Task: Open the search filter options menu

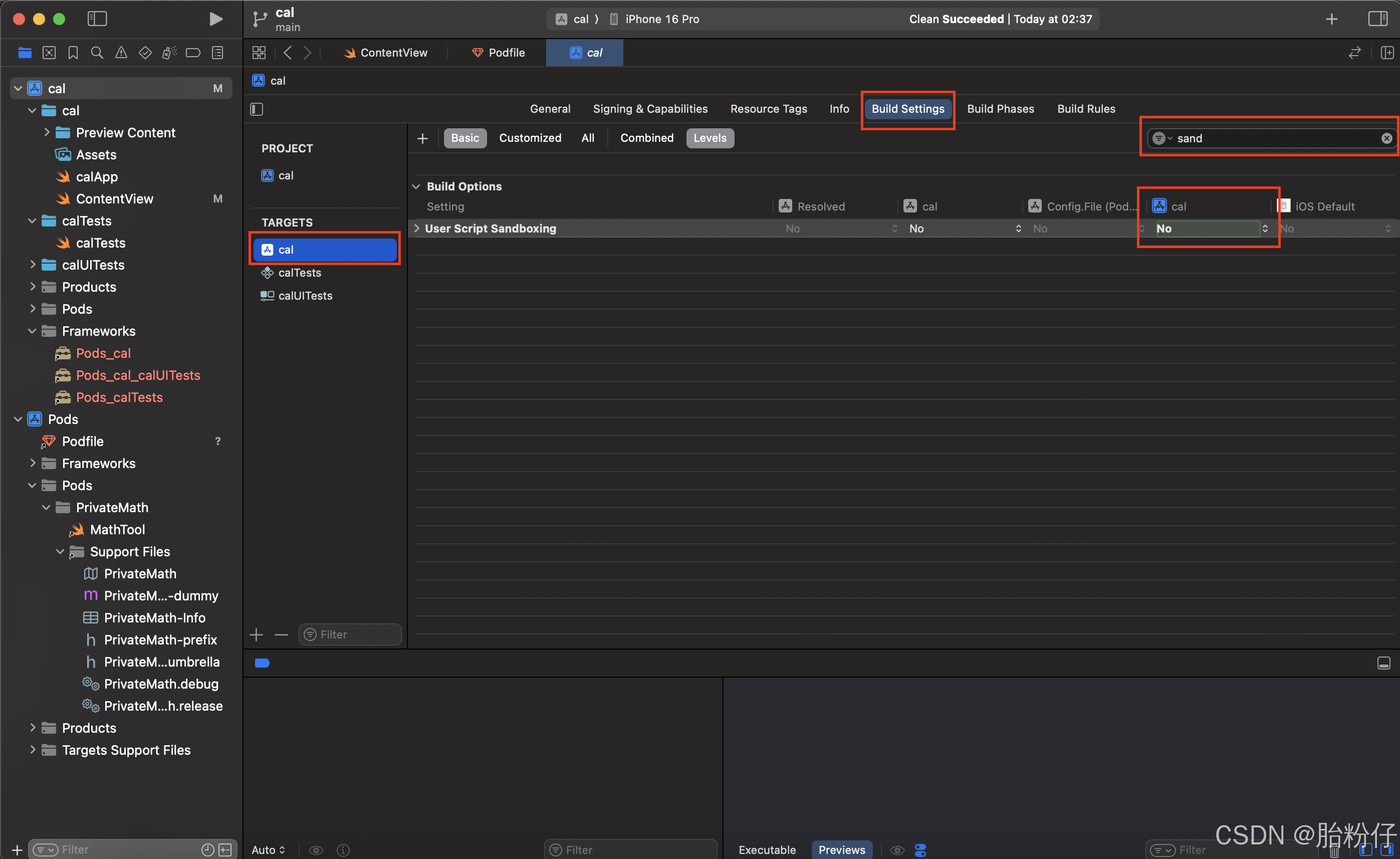Action: (1162, 138)
